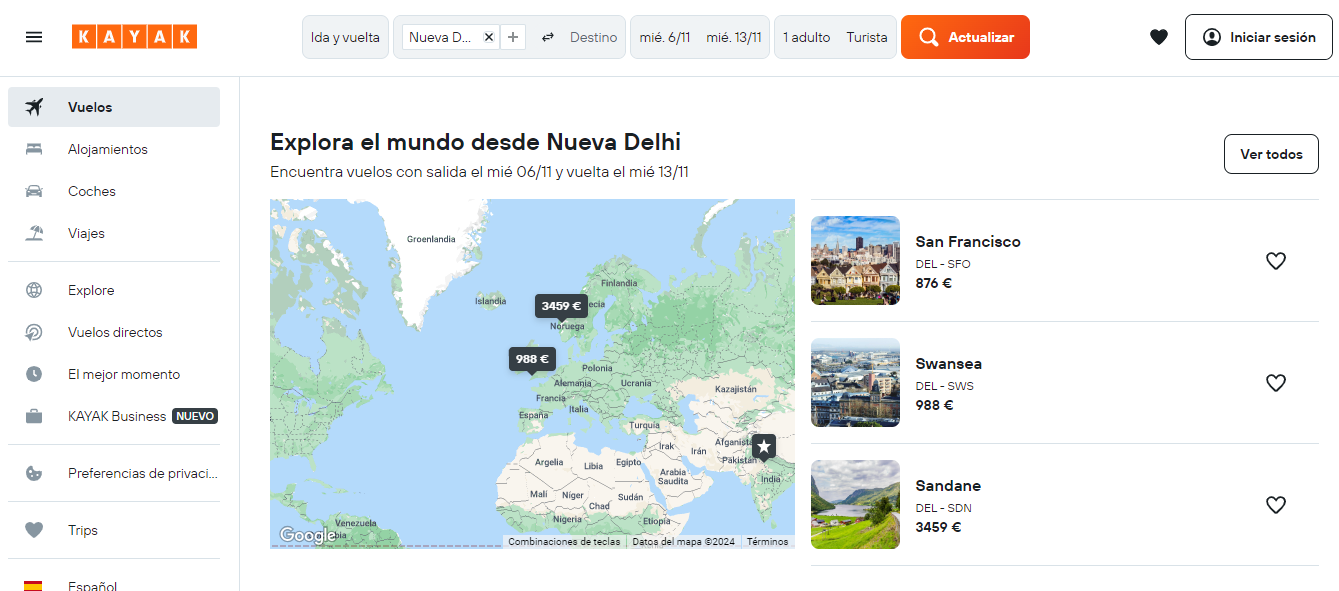Open Combinaciones de teclas on the map
This screenshot has height=591, width=1339.
point(565,542)
